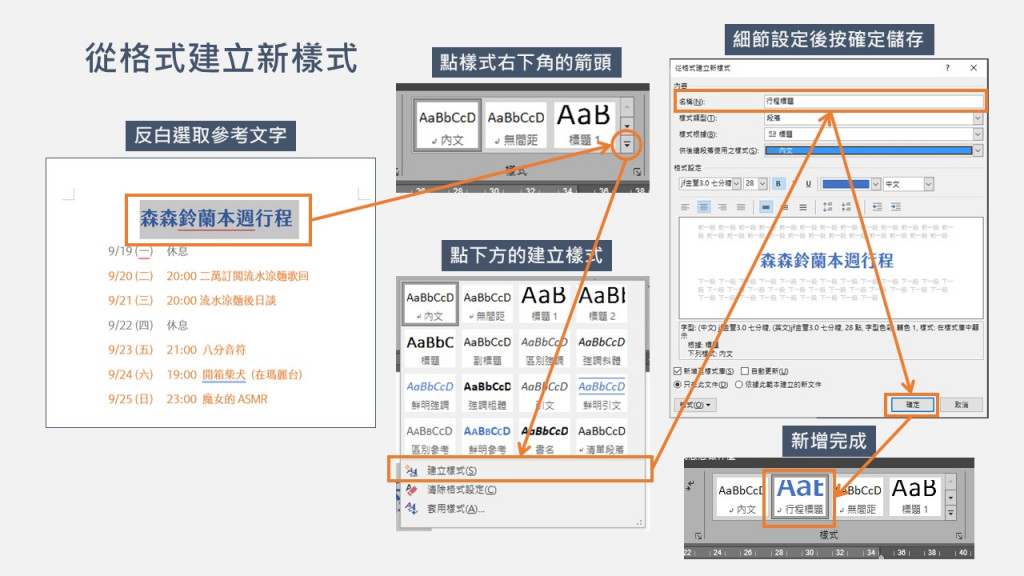Image resolution: width=1024 pixels, height=576 pixels.
Task: Toggle Bold button in style dialog
Action: click(x=778, y=184)
